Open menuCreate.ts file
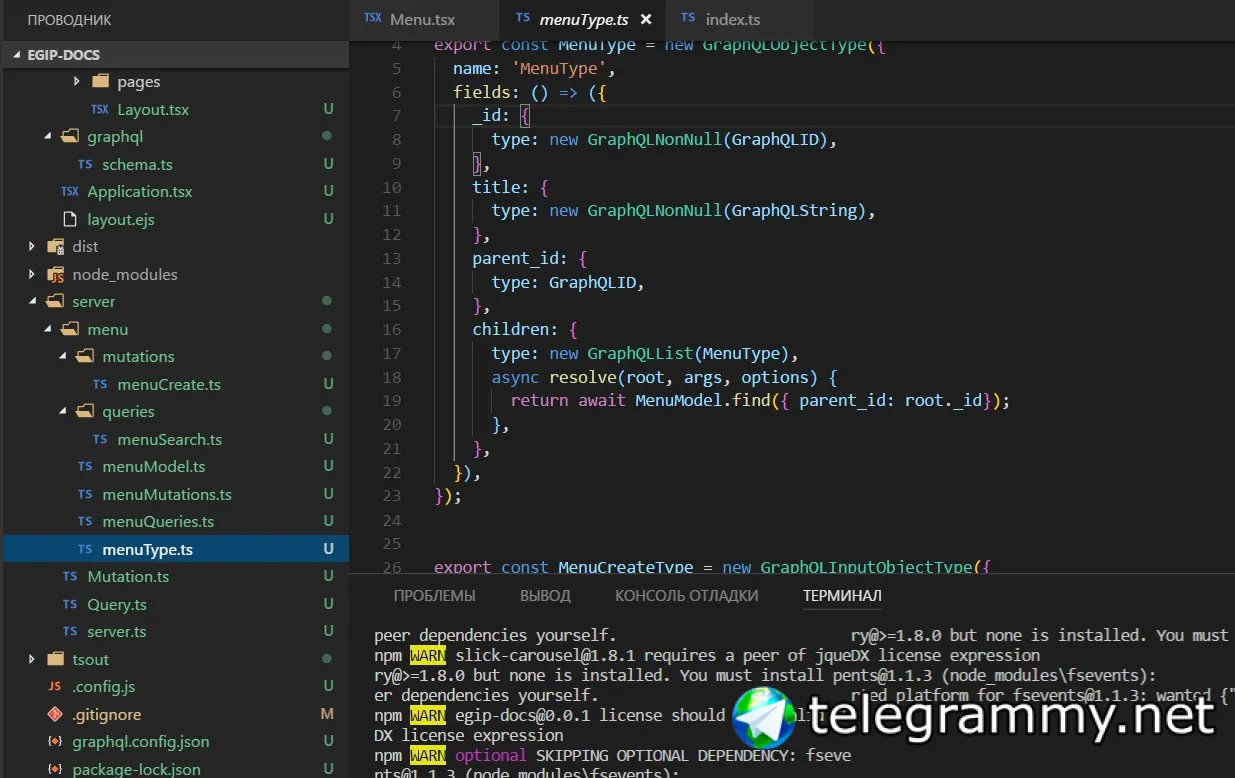The height and width of the screenshot is (778, 1235). (169, 384)
